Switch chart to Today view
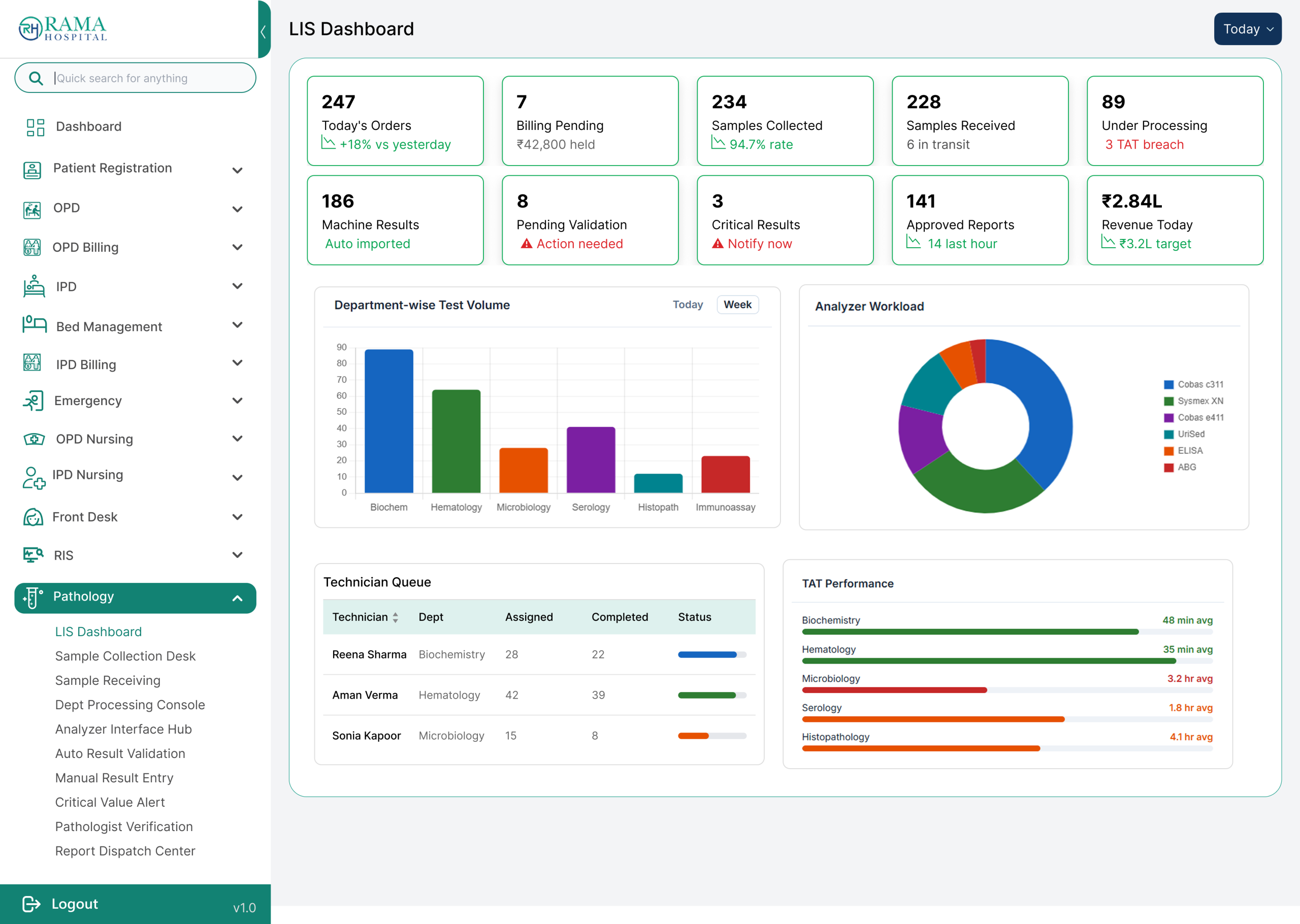1300x924 pixels. coord(687,305)
